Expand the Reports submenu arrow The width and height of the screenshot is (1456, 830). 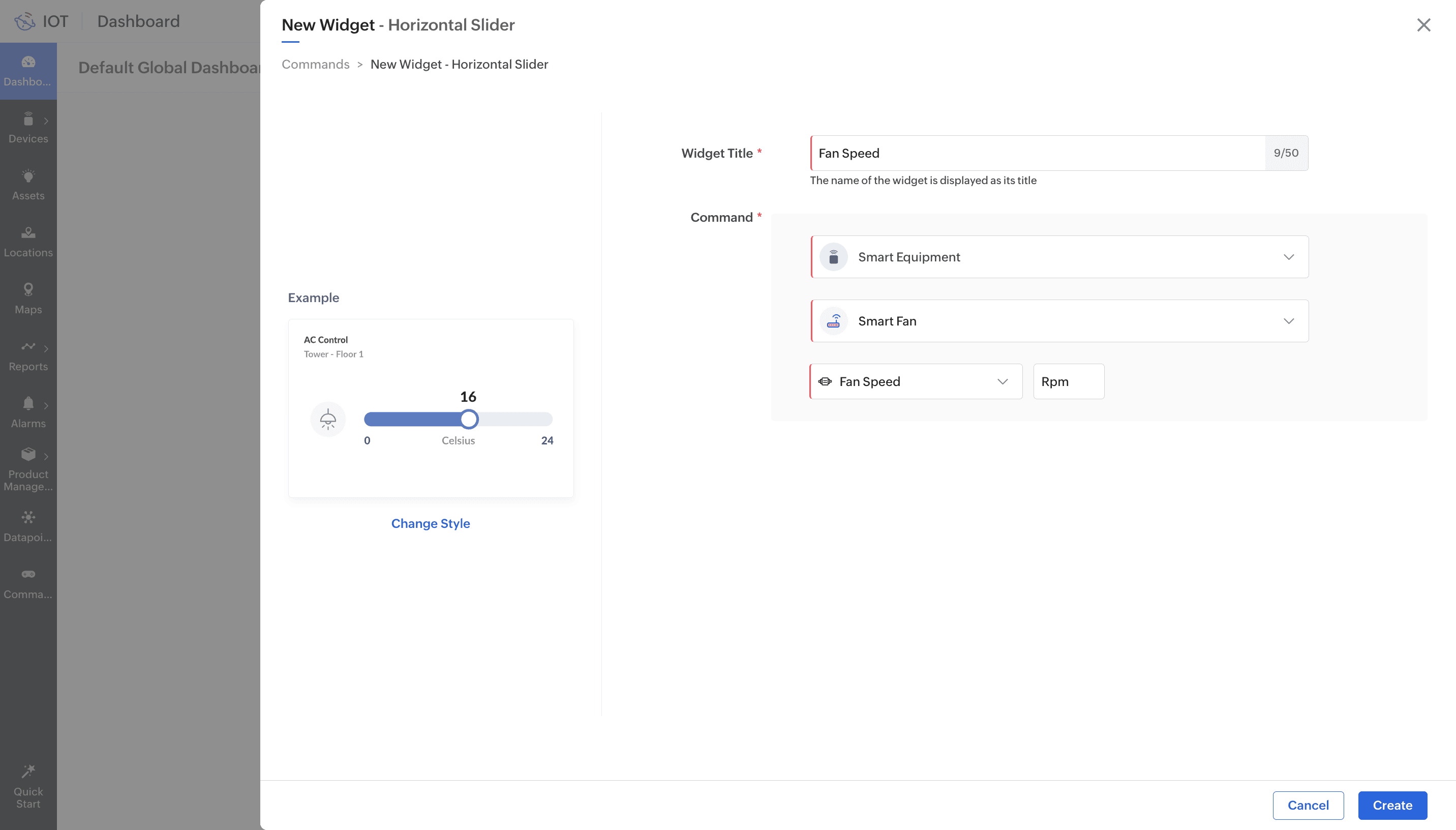pyautogui.click(x=46, y=348)
